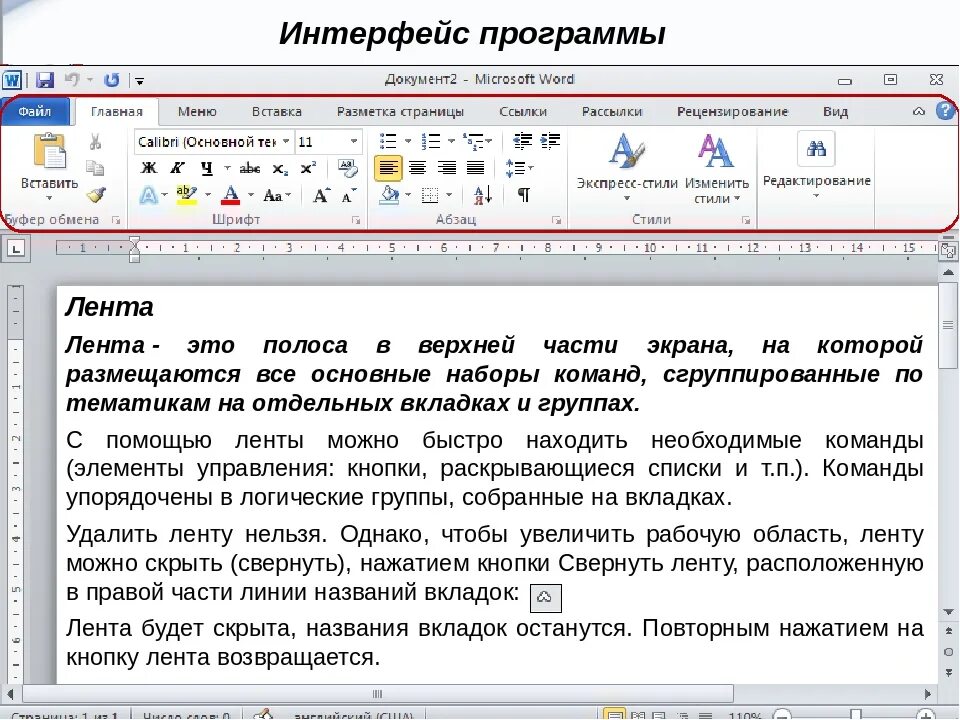Align text left (highlighted button)

coord(388,168)
